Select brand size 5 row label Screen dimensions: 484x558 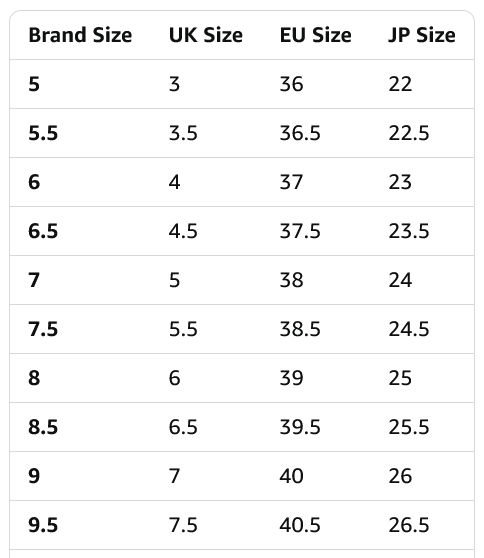tap(34, 84)
